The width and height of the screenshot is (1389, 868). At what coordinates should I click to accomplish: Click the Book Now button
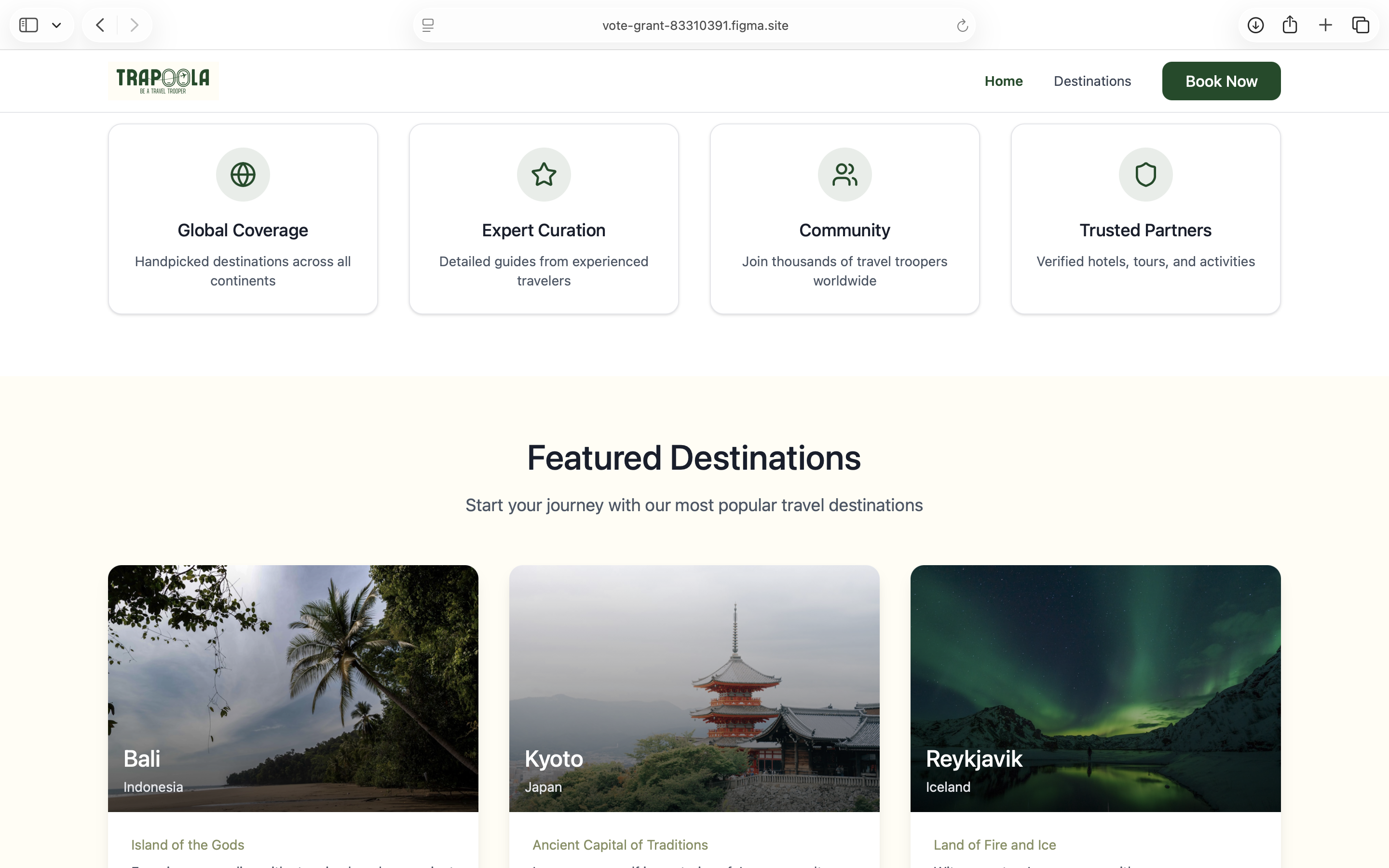pos(1221,81)
